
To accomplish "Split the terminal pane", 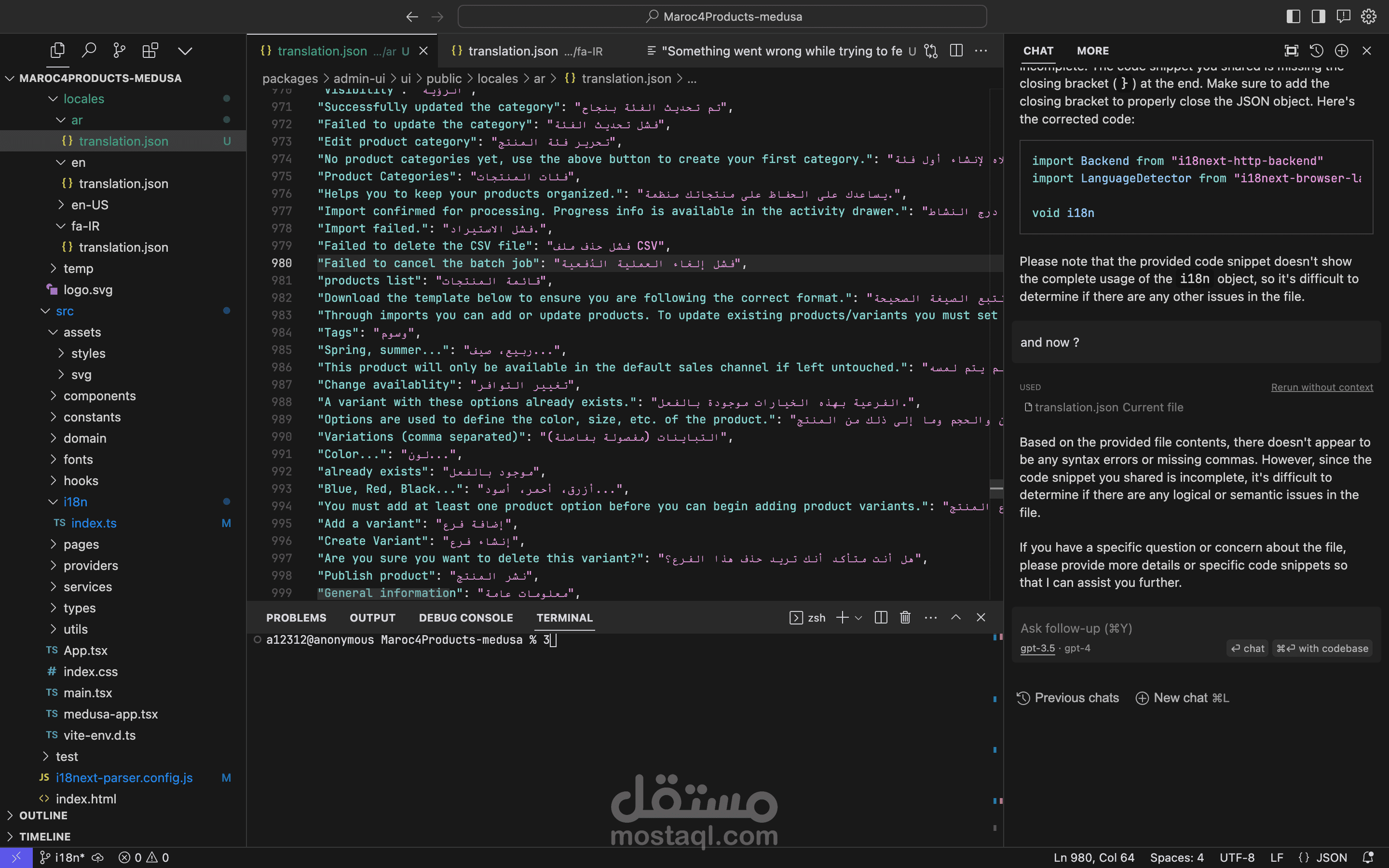I will [x=881, y=618].
